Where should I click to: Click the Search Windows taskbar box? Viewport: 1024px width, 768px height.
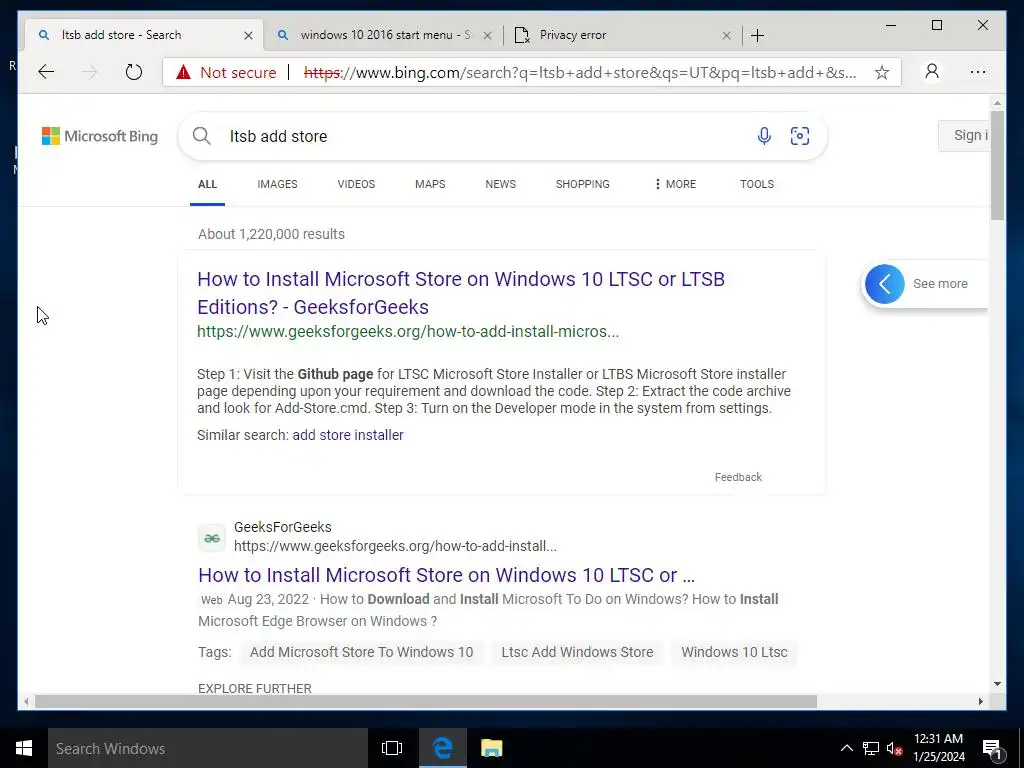[x=208, y=748]
